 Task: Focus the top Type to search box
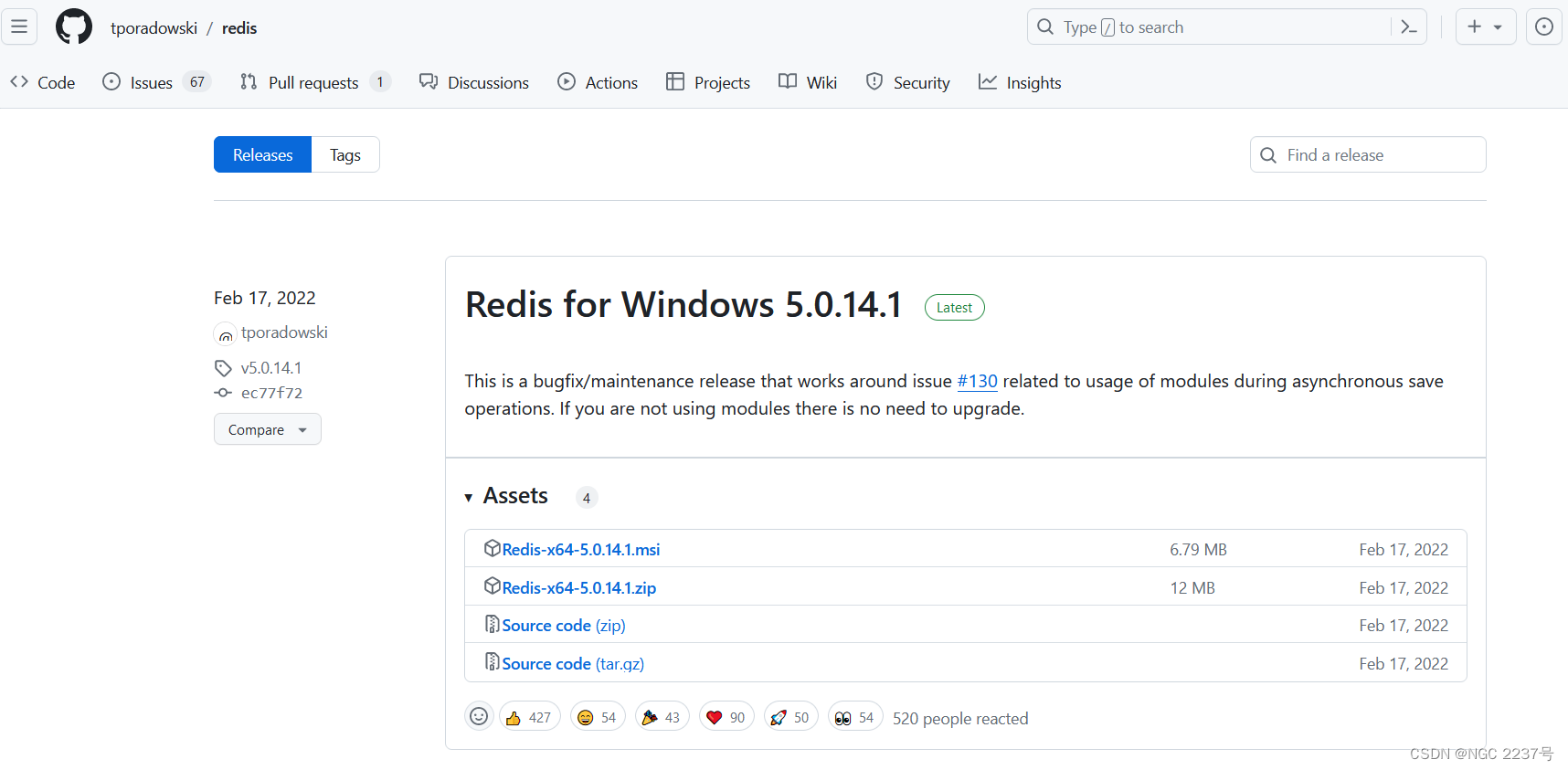(1226, 27)
